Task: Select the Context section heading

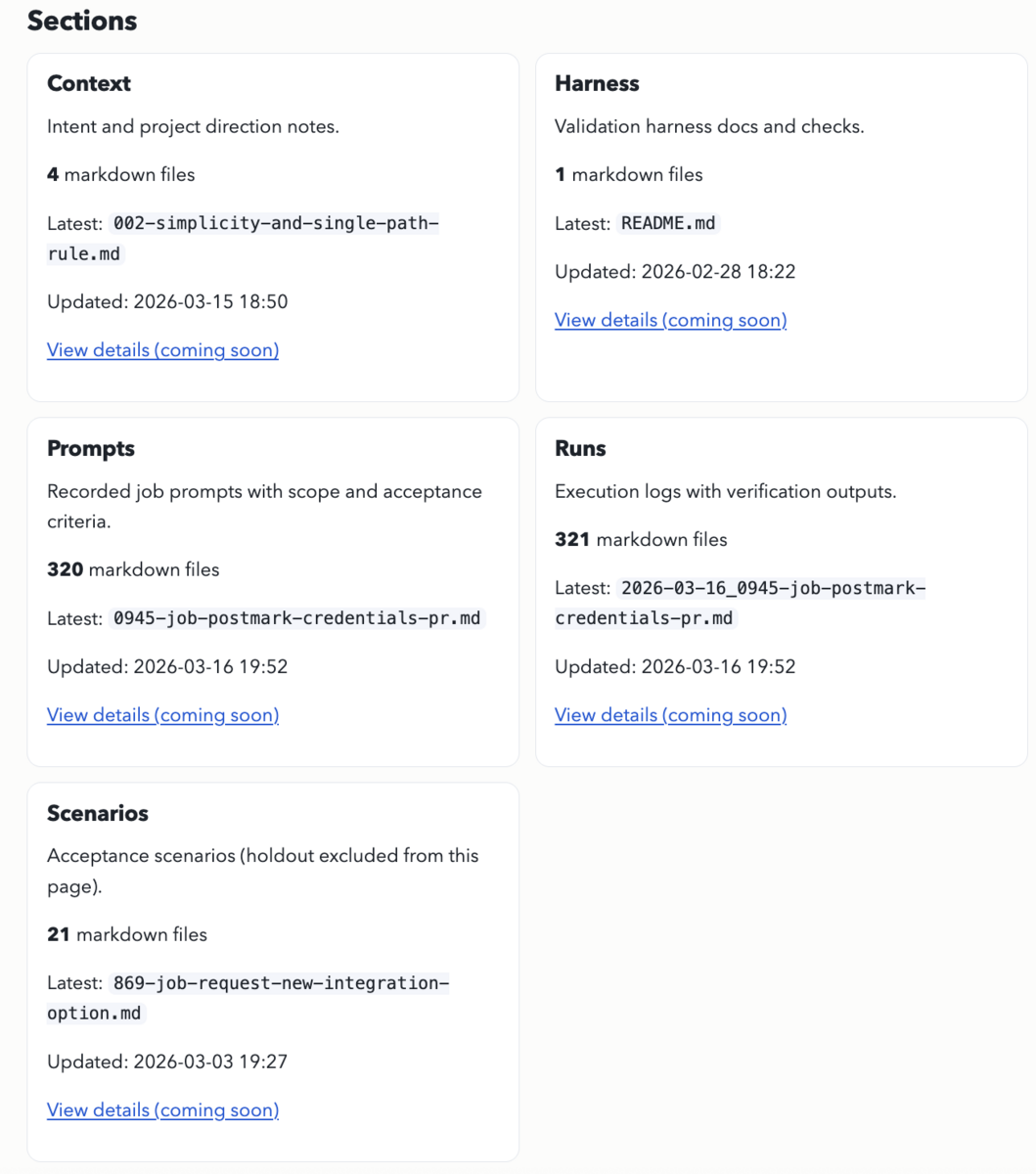Action: click(88, 83)
